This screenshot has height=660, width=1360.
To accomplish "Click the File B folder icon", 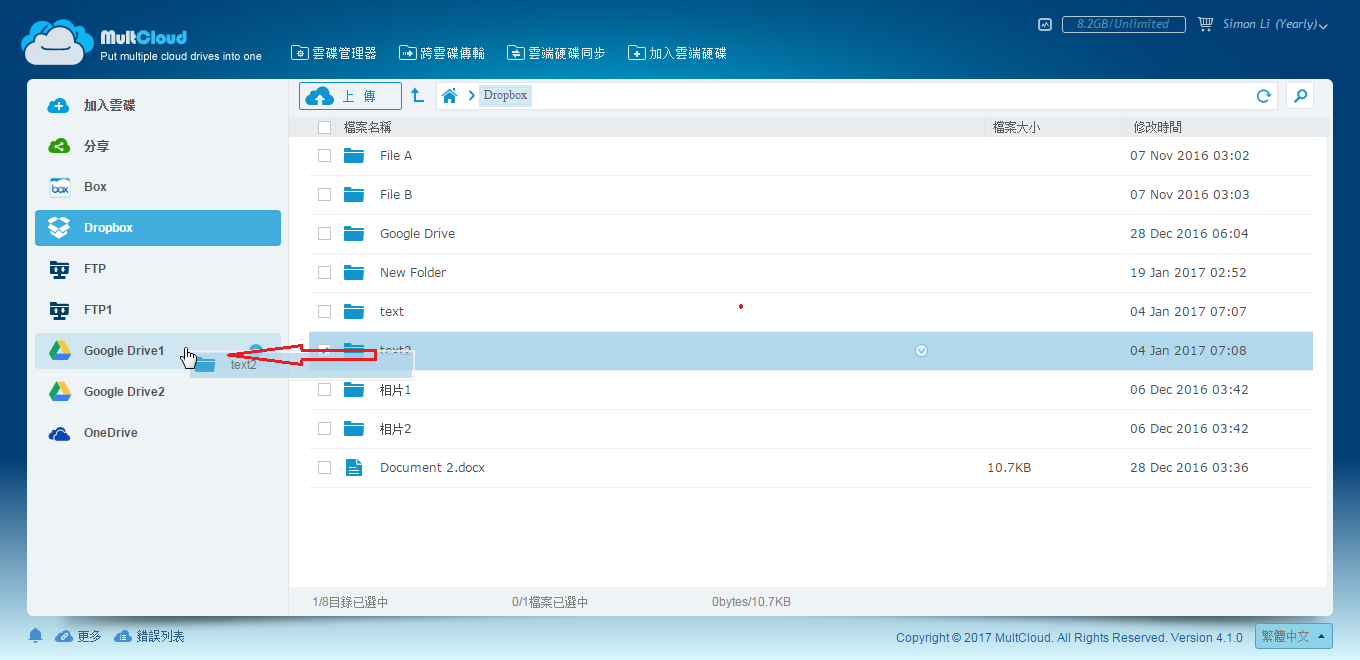I will (x=354, y=194).
